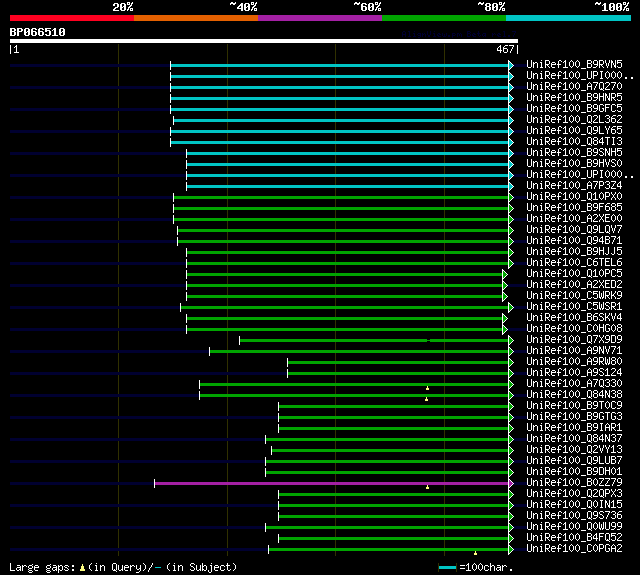Click the UniRef100_Q7X9D9 hit label
The image size is (640, 575).
[x=574, y=340]
